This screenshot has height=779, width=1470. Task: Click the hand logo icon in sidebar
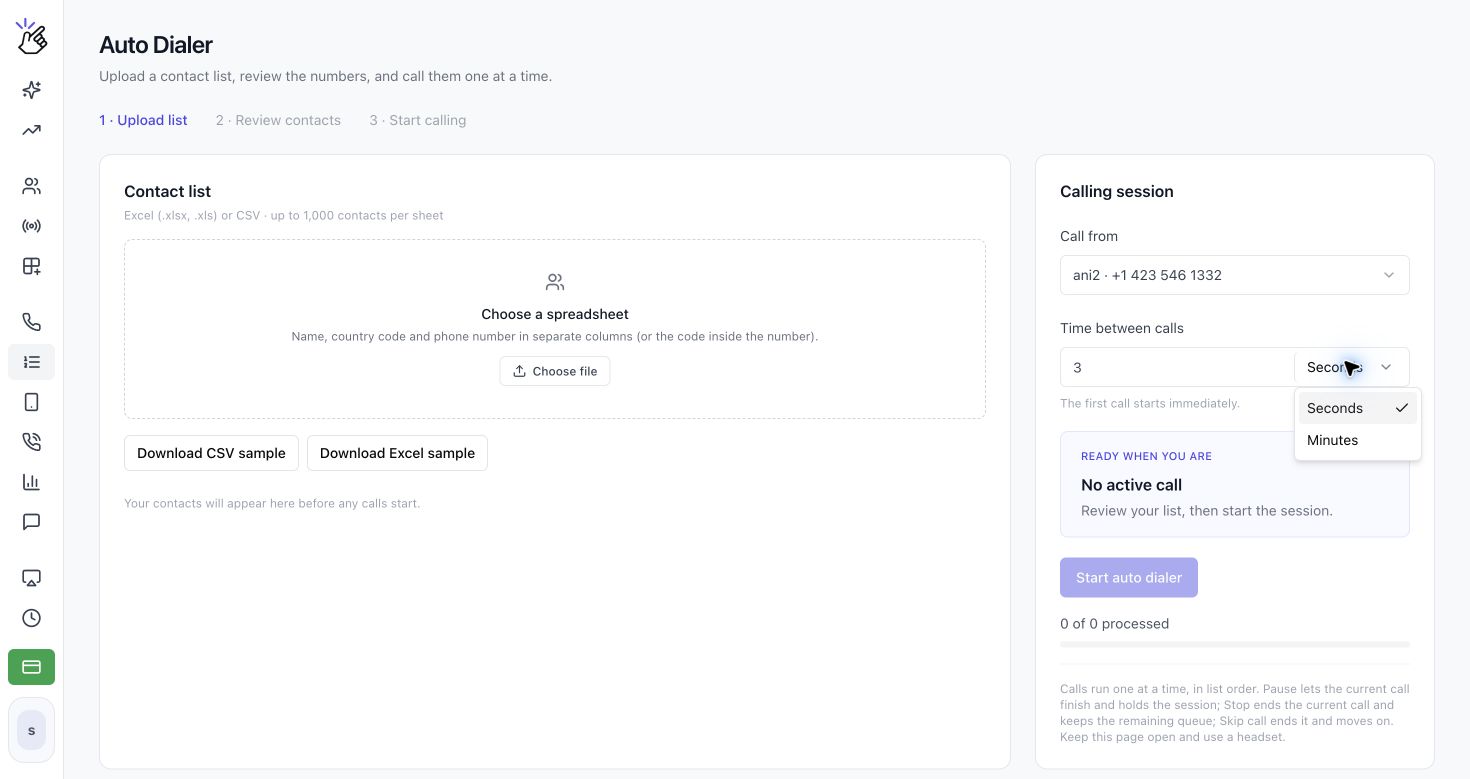31,37
